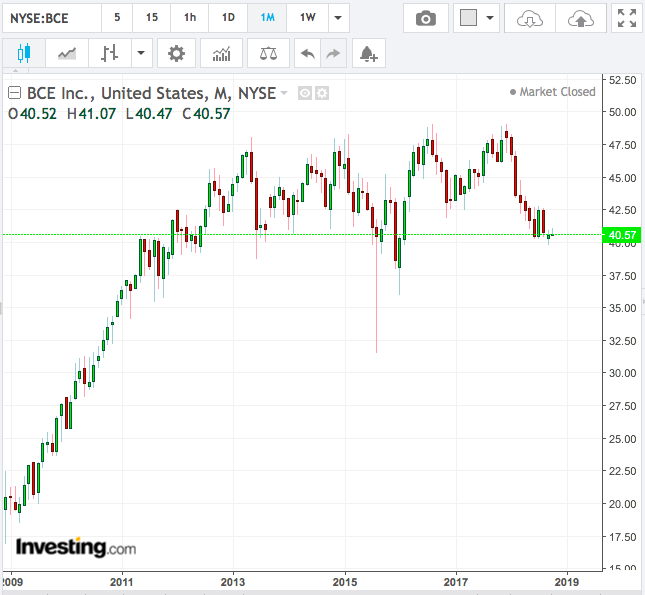The height and width of the screenshot is (595, 645).
Task: Select the bar chart style
Action: point(110,53)
